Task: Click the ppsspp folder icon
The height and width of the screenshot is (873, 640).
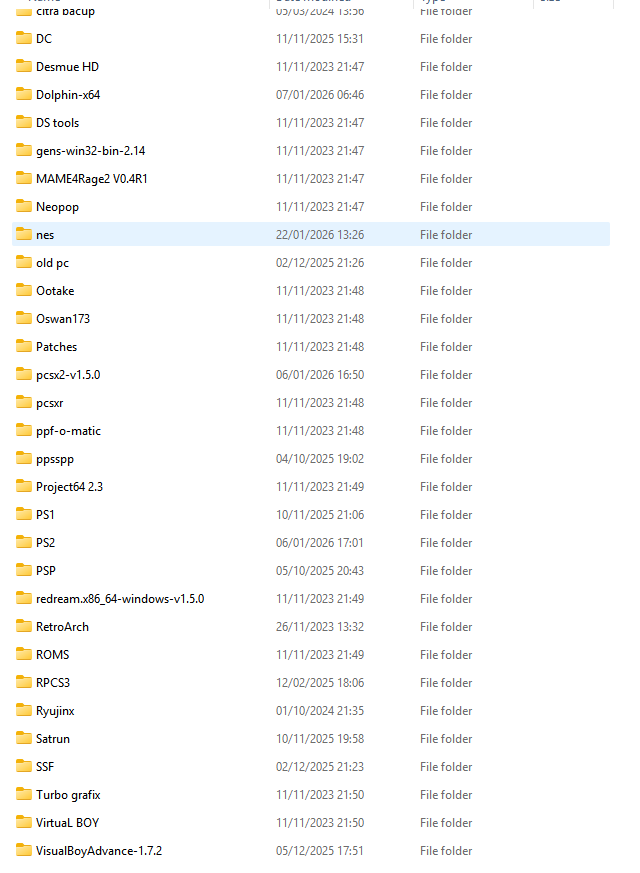Action: (x=24, y=458)
